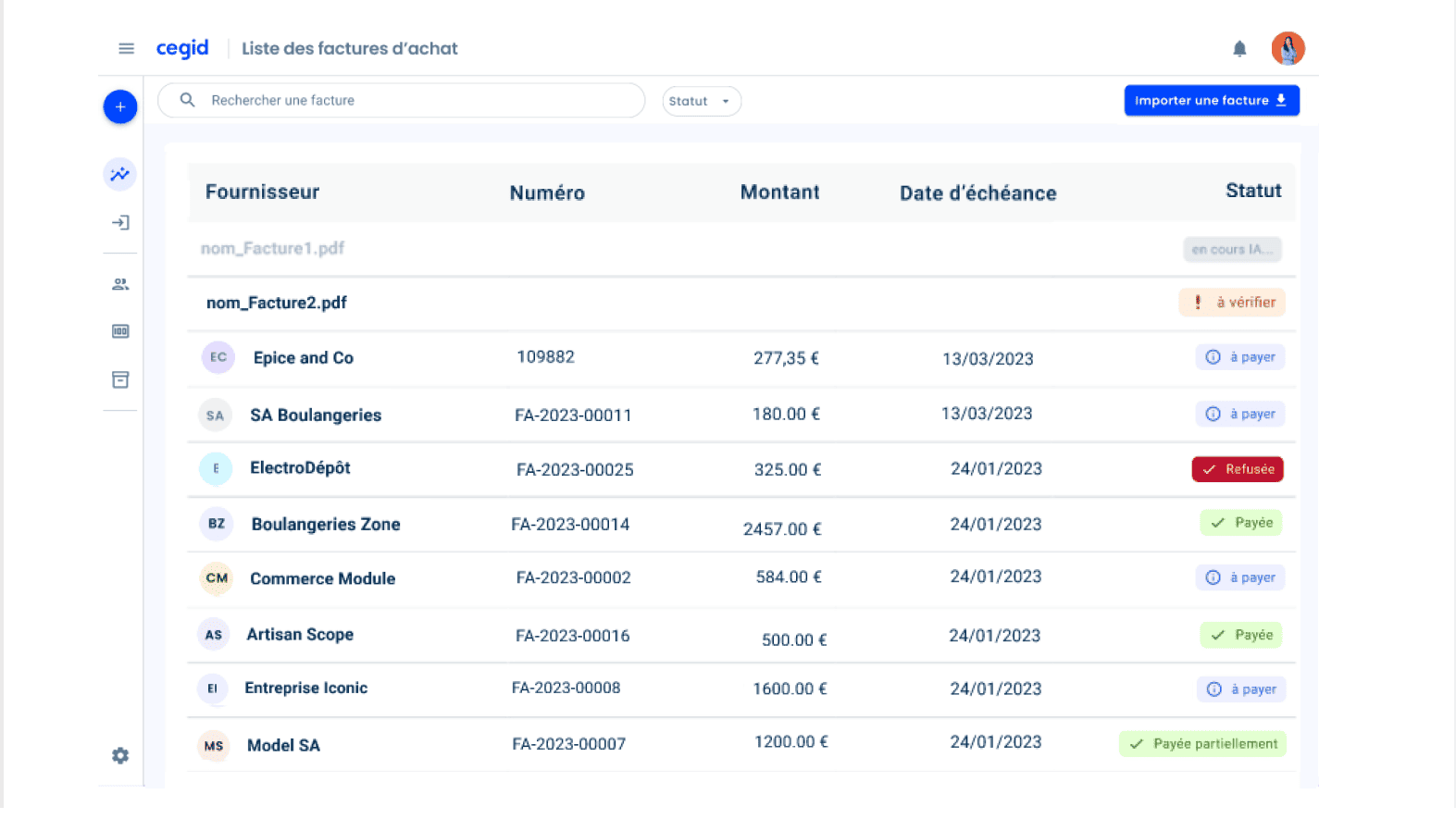This screenshot has width=1456, height=819.
Task: Click the blue plus add button
Action: (120, 107)
